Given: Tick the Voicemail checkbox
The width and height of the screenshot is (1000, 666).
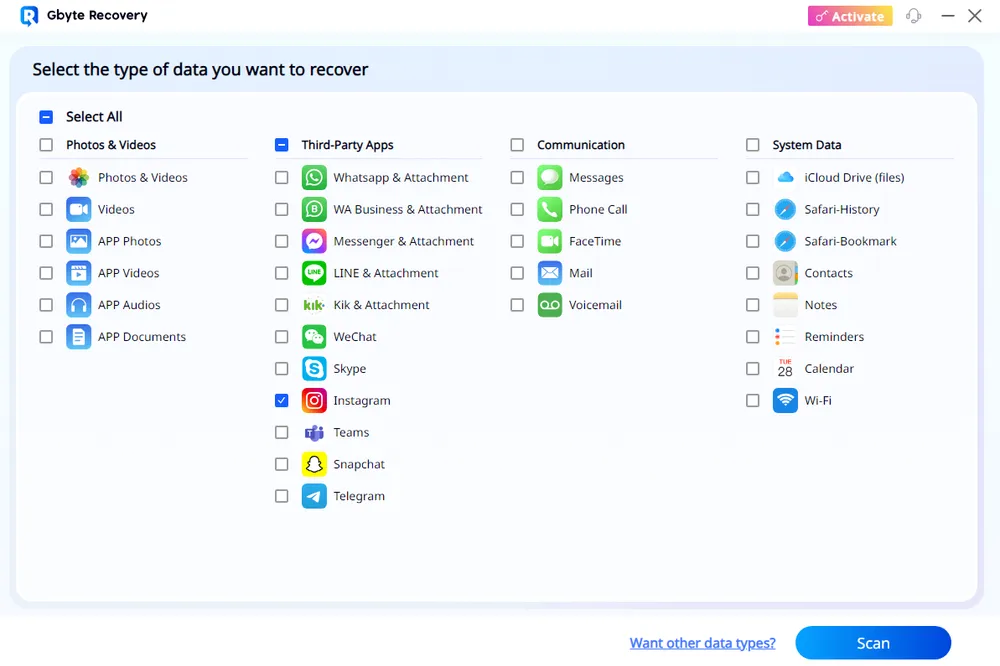Looking at the screenshot, I should [x=517, y=305].
